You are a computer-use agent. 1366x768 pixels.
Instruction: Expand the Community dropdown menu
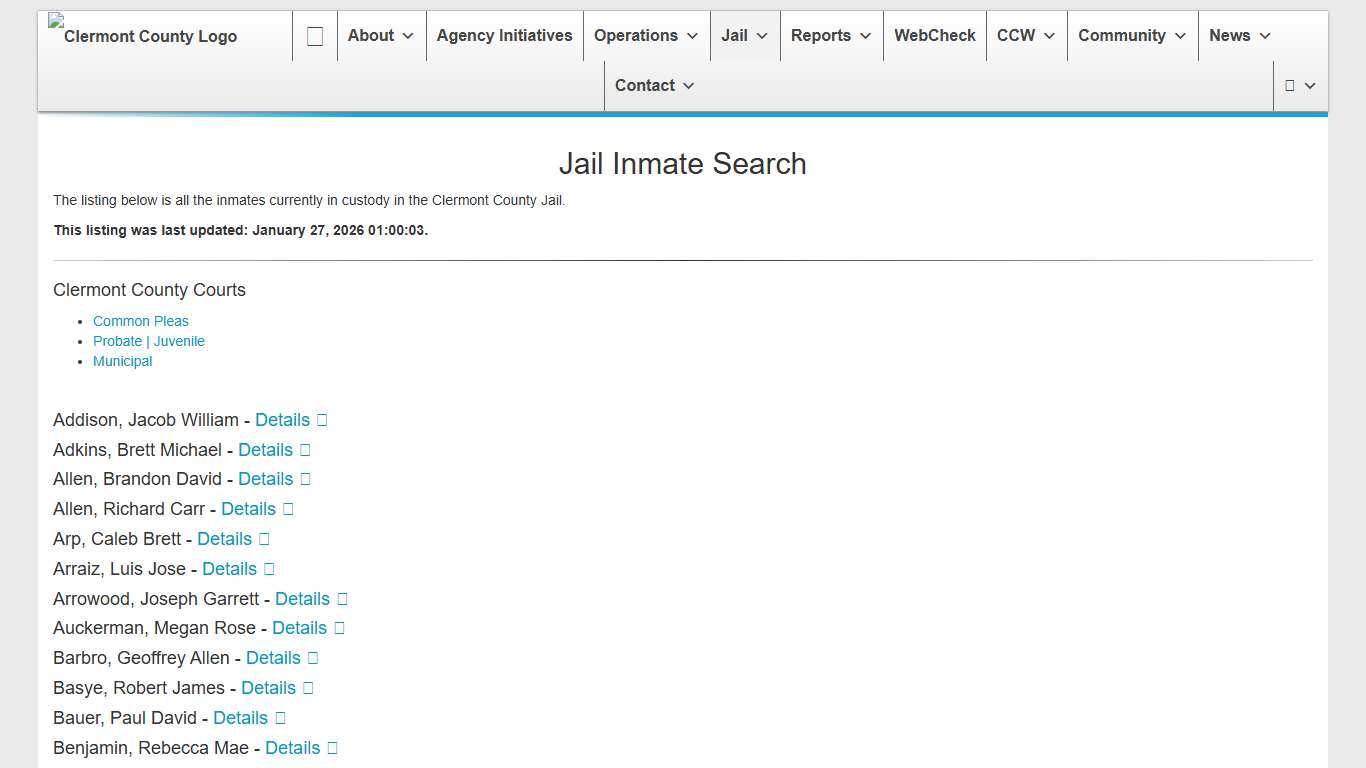[1131, 35]
